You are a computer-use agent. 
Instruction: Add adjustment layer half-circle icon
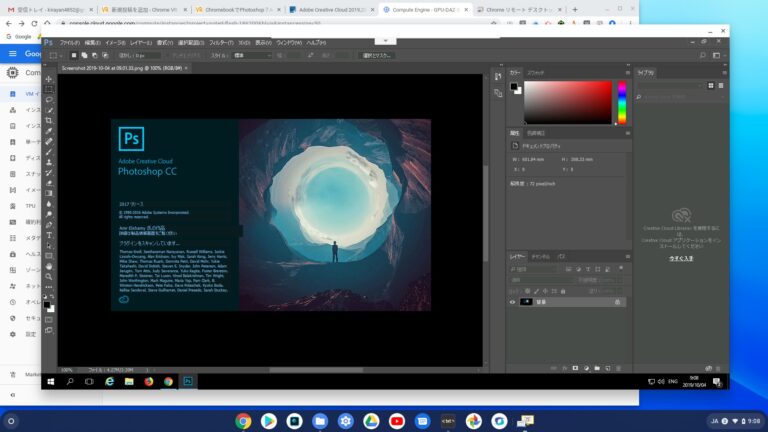(586, 368)
